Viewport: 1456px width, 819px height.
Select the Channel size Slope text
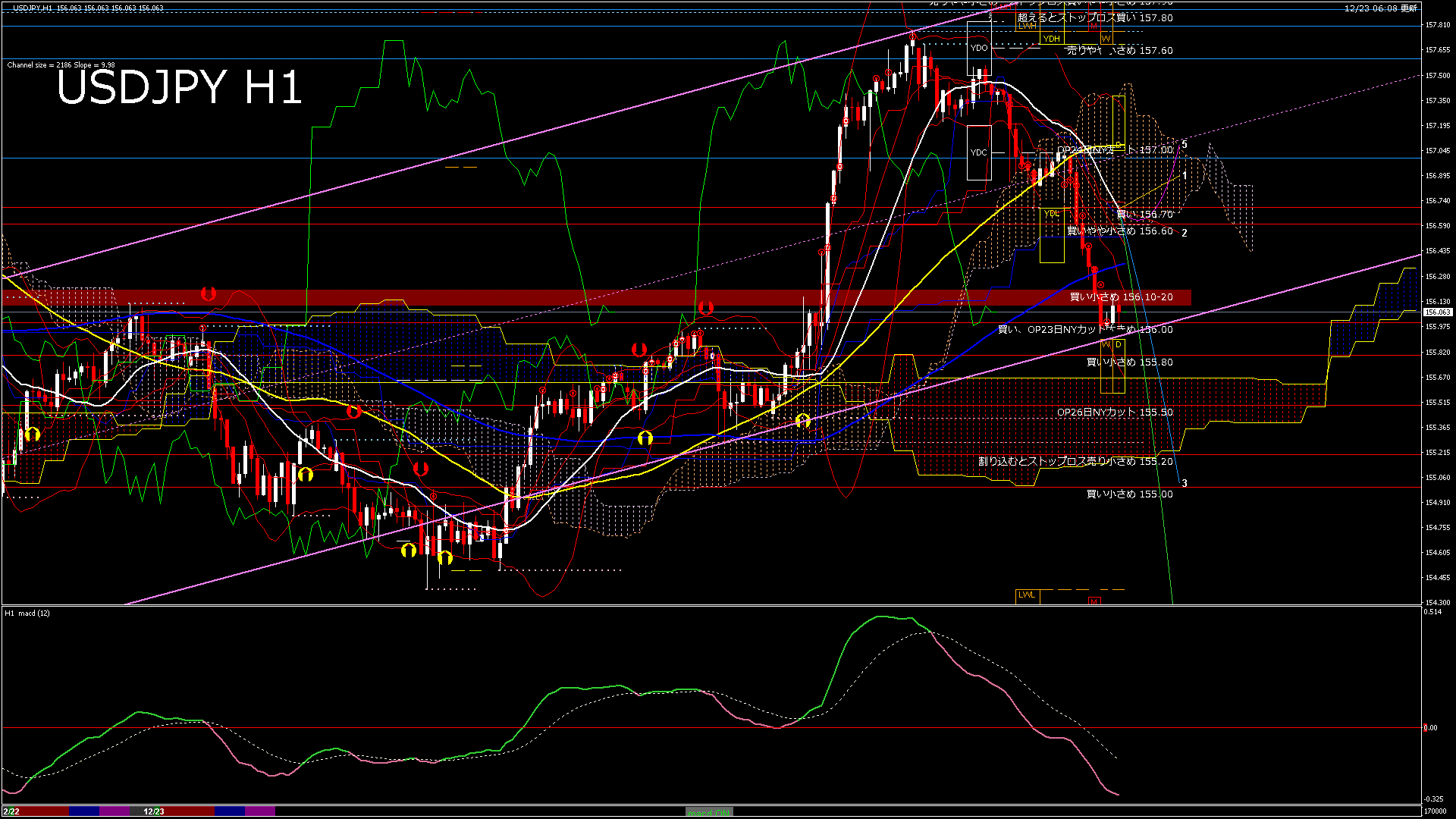point(61,65)
